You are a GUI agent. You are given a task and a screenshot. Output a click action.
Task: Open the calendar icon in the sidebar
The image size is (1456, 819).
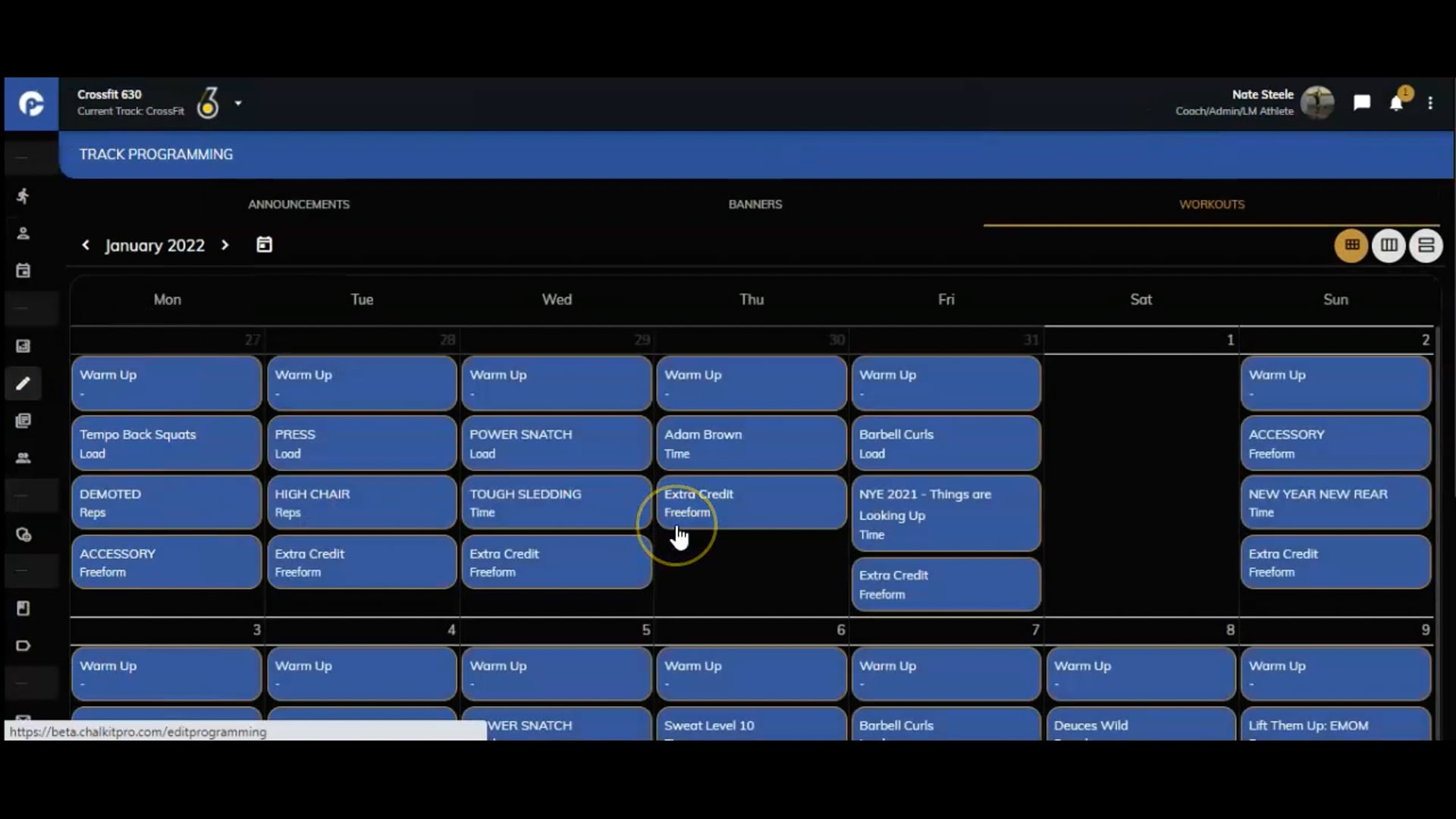click(23, 271)
